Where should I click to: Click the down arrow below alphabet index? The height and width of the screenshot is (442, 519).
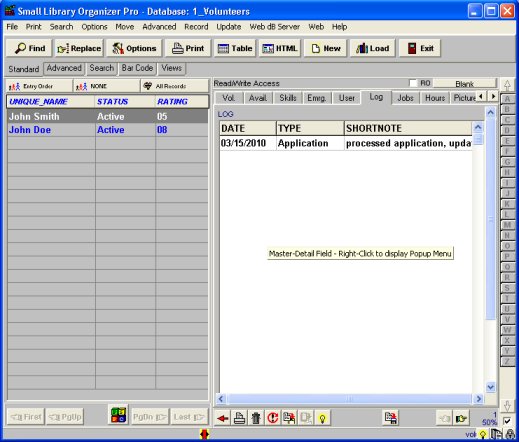507,406
